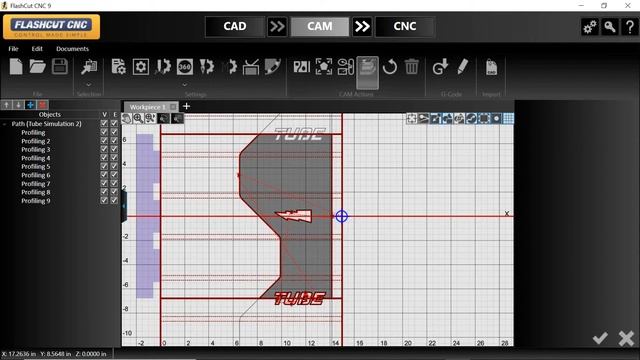Cancel with the X button at bottom right

click(x=626, y=338)
